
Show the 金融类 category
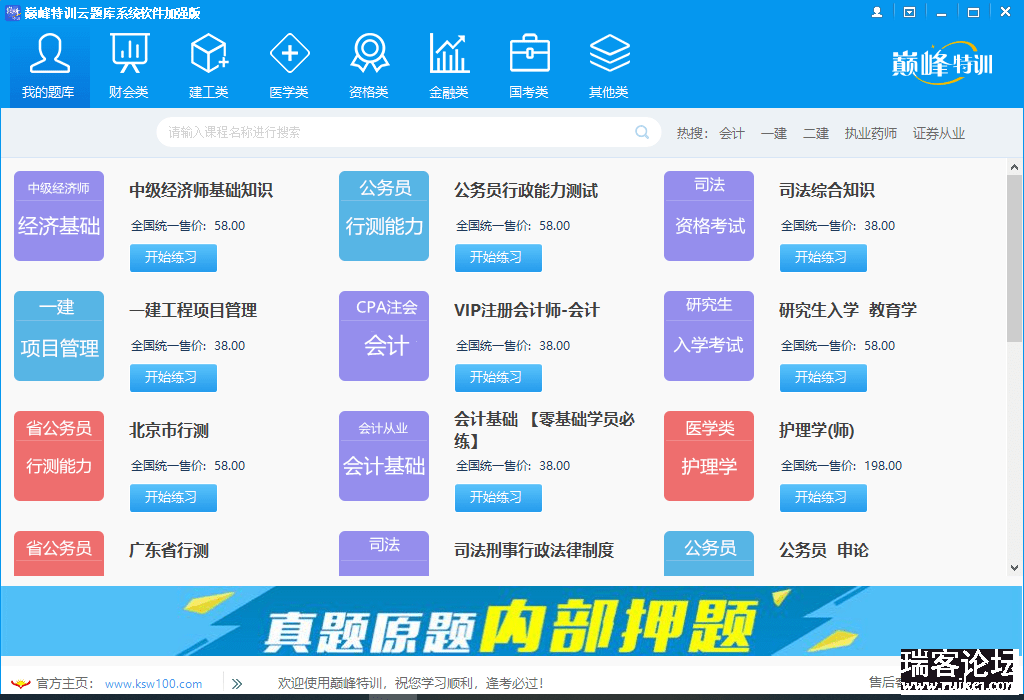tap(449, 66)
